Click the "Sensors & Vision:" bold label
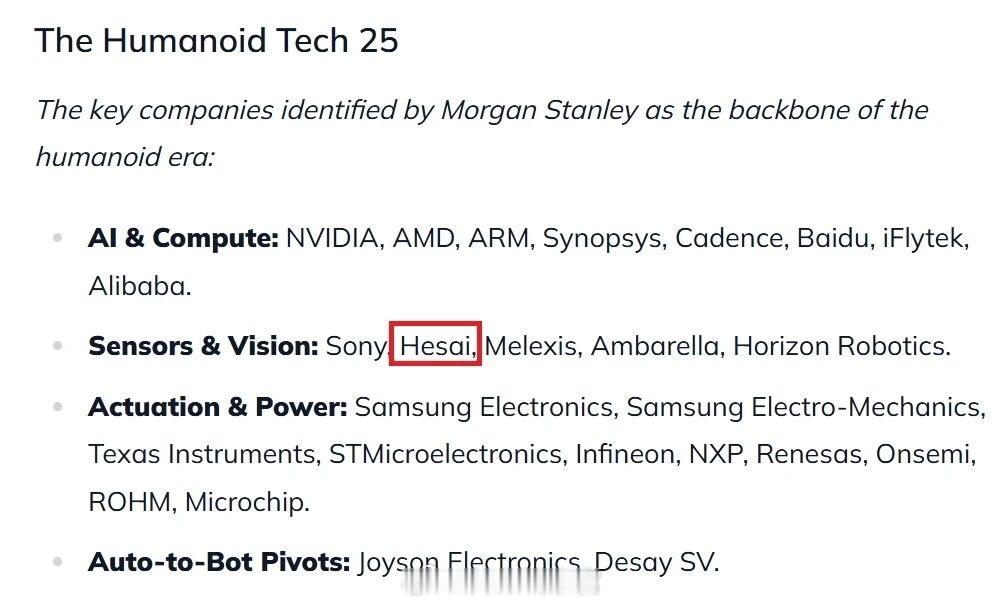 203,346
